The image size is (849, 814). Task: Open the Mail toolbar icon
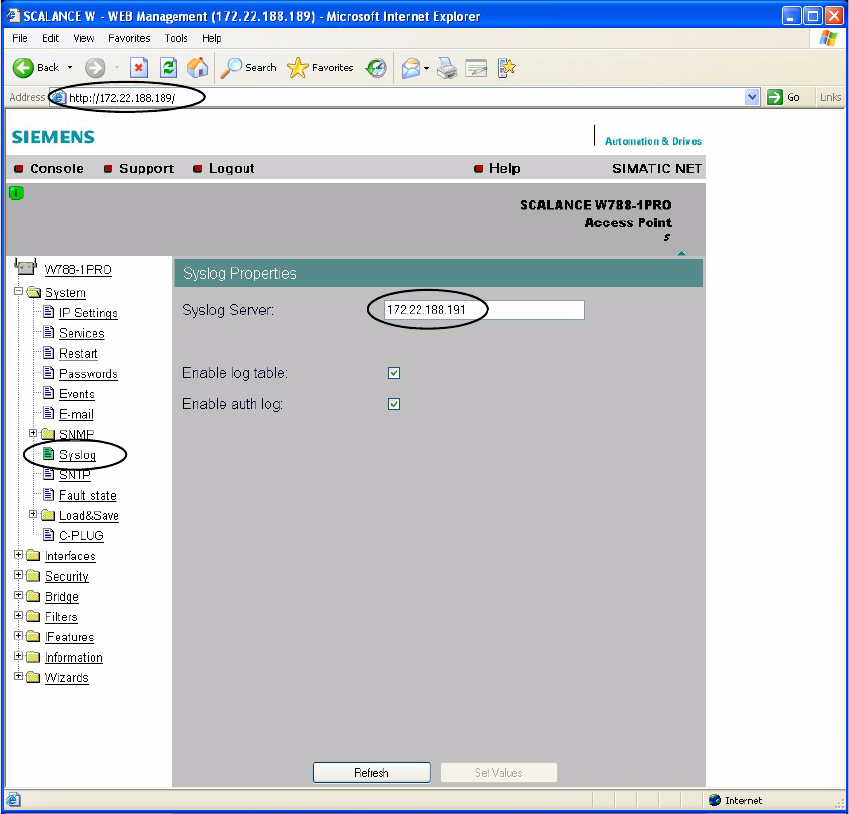[410, 68]
